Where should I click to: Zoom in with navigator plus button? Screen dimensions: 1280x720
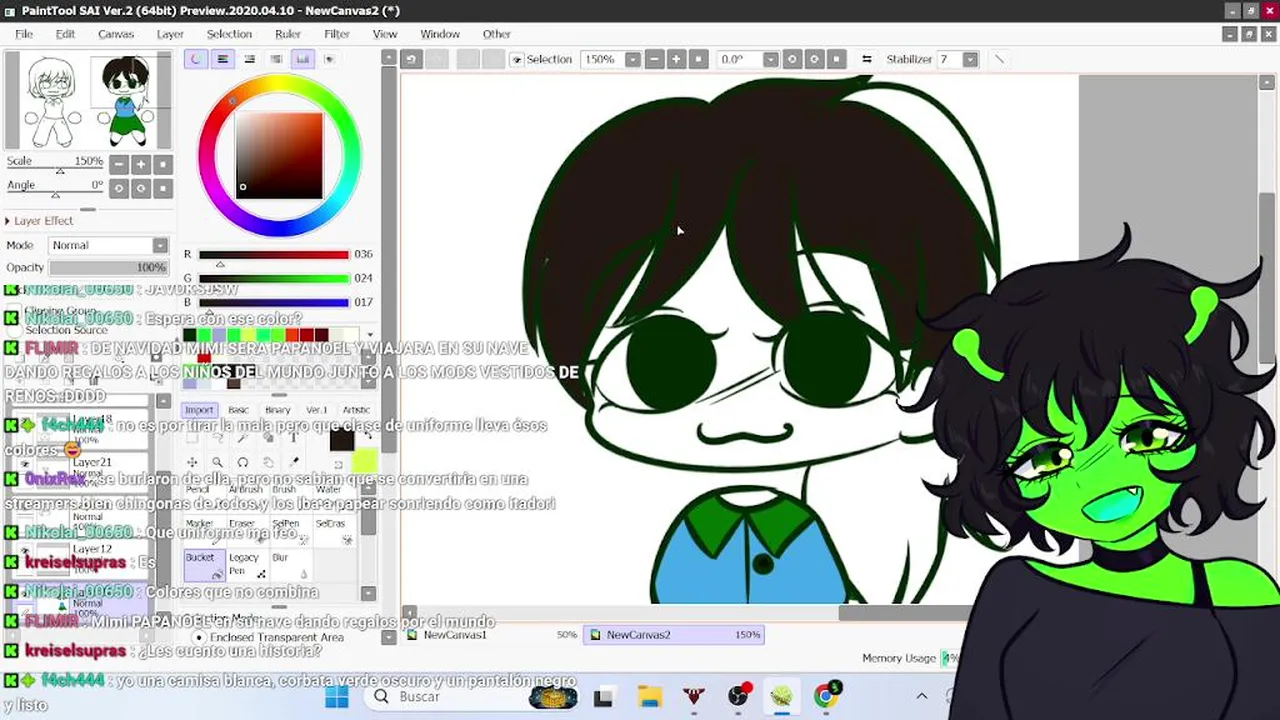tap(141, 164)
